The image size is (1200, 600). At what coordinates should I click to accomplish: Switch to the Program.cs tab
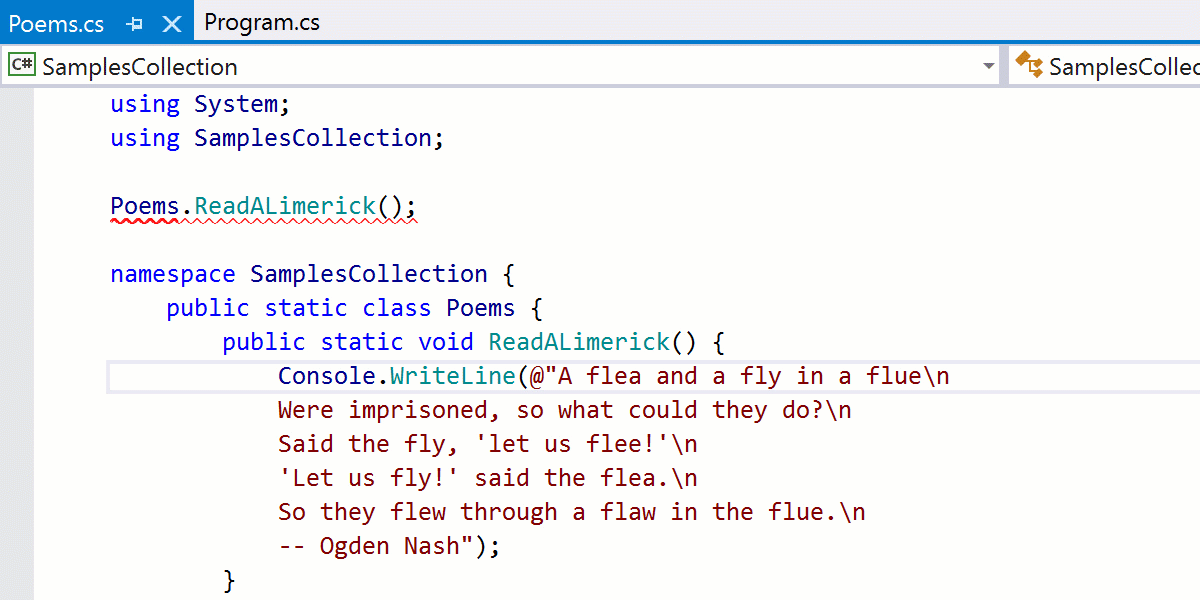[x=262, y=22]
